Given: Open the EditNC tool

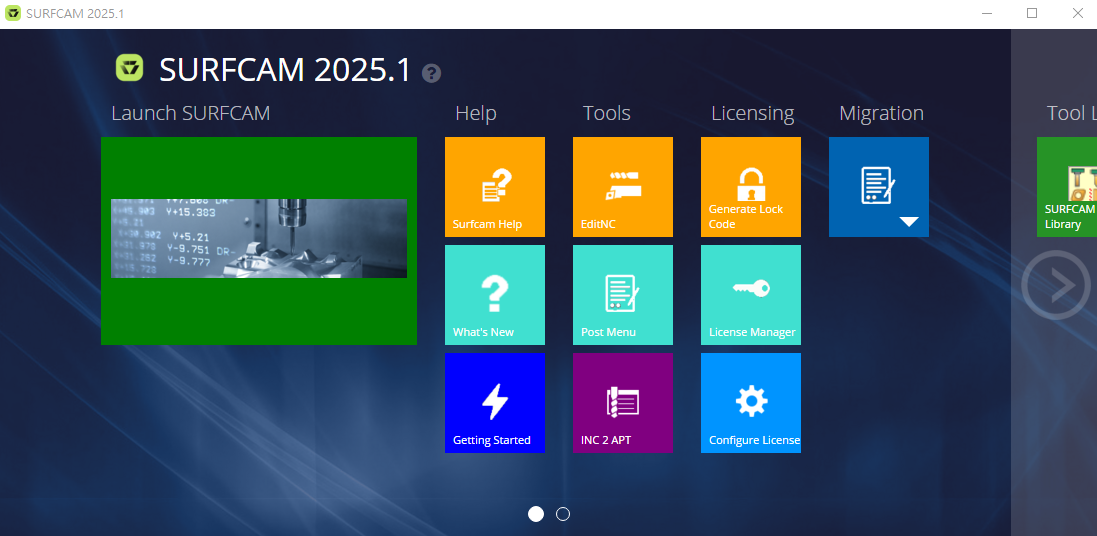Looking at the screenshot, I should click(x=623, y=187).
